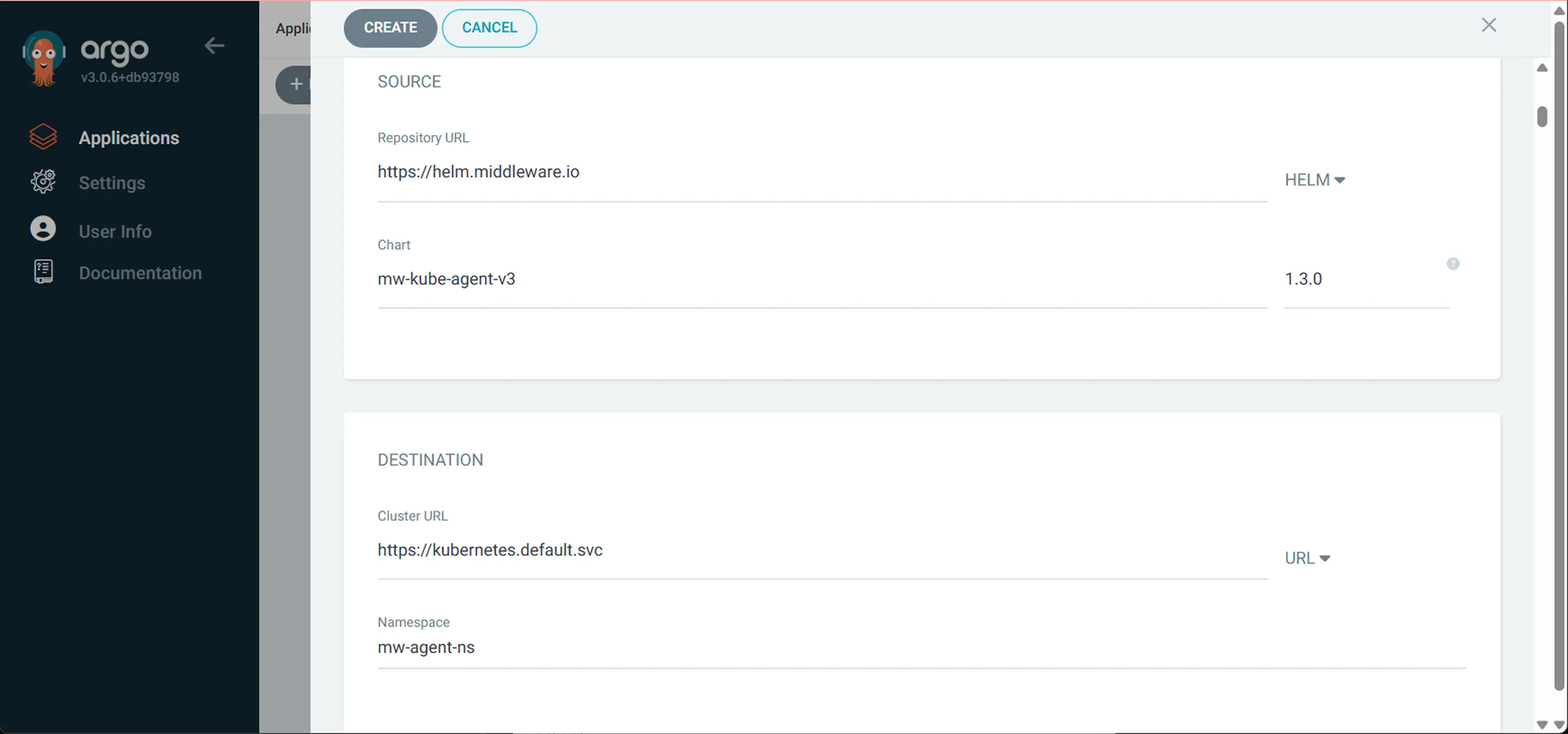The image size is (1568, 734).
Task: View User Info in the sidebar
Action: 115,231
